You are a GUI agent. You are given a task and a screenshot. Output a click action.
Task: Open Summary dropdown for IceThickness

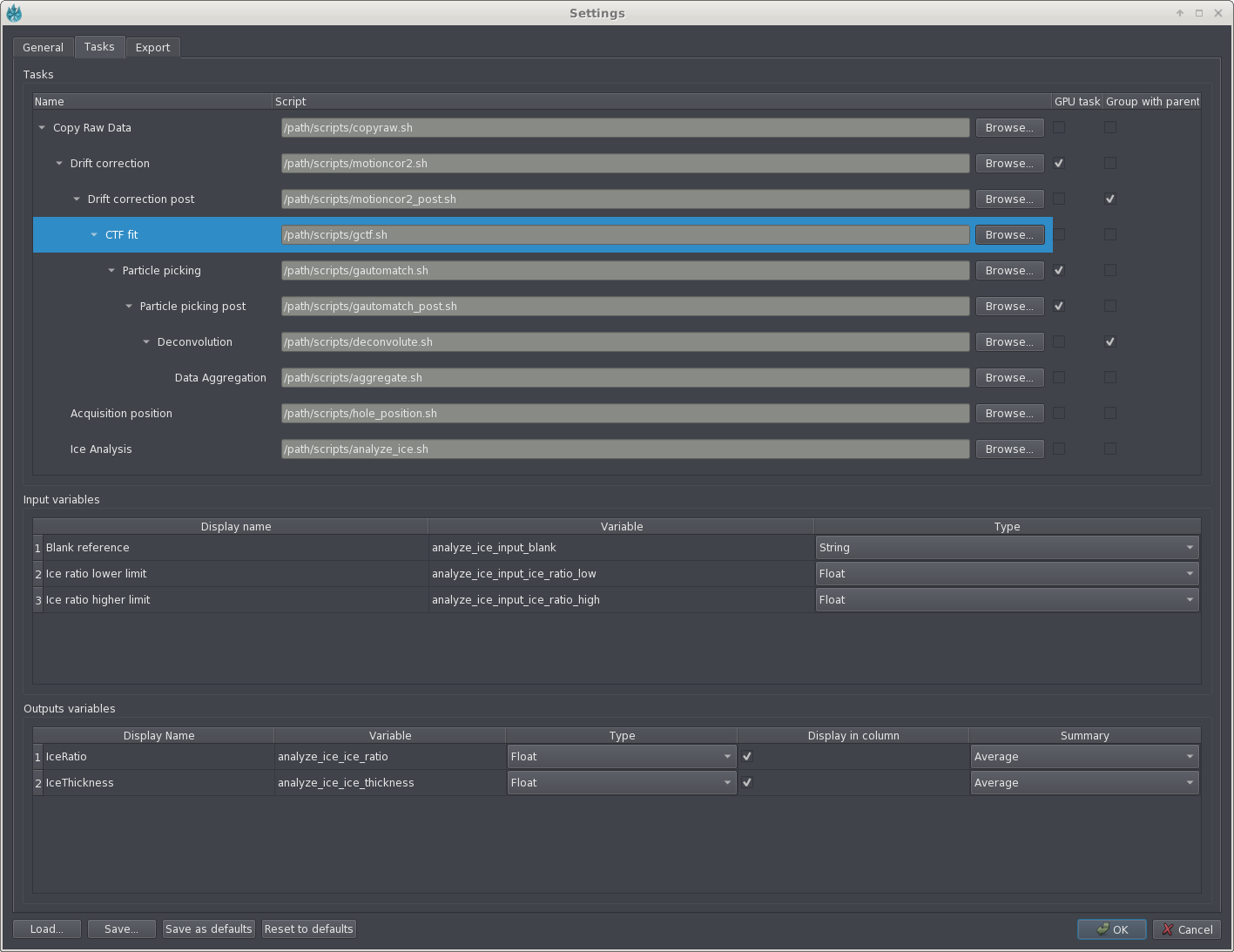coord(1084,783)
